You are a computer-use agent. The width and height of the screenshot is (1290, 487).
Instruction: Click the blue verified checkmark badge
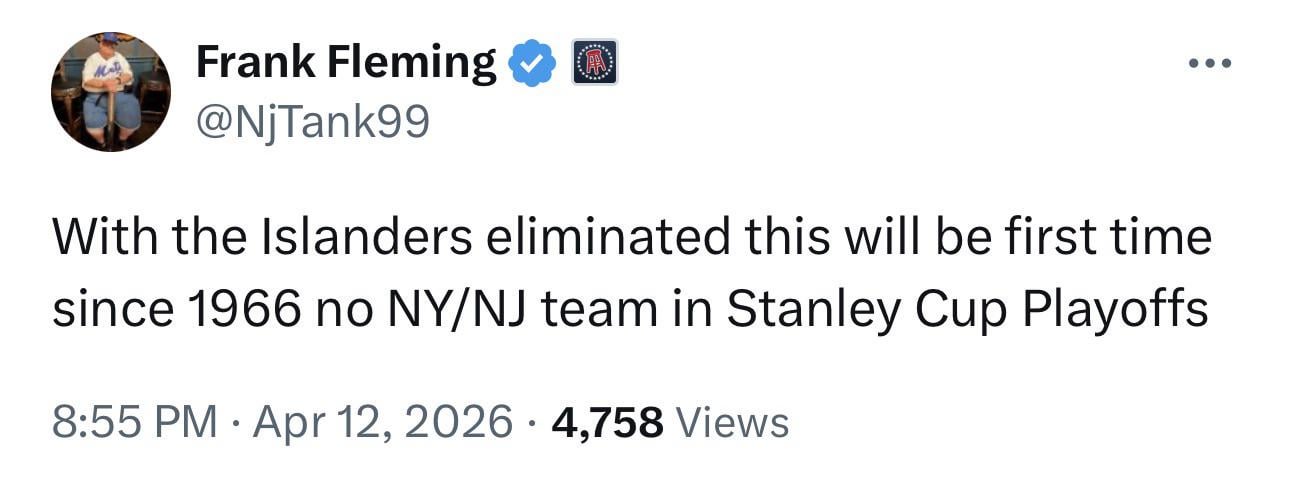click(x=531, y=65)
